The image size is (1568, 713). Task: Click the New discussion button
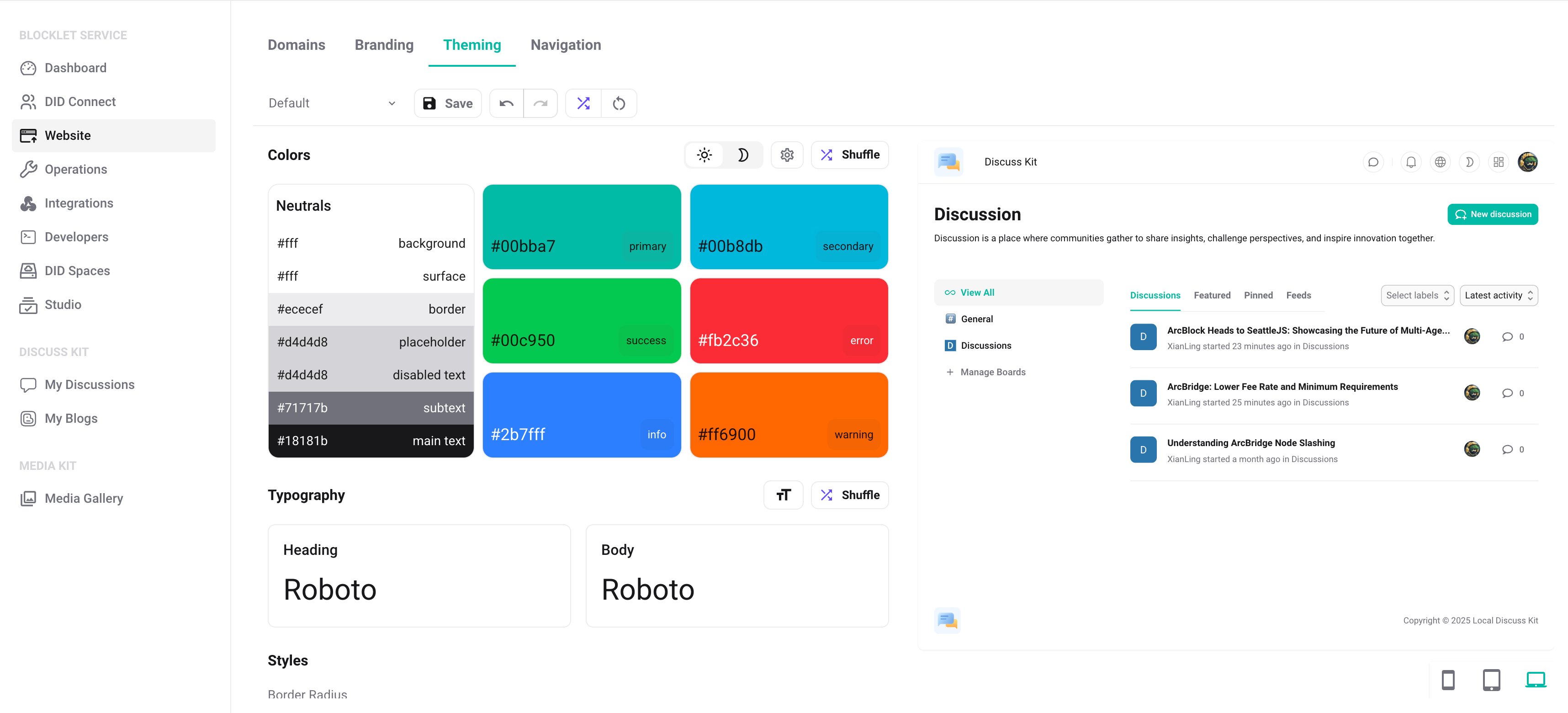pyautogui.click(x=1493, y=214)
